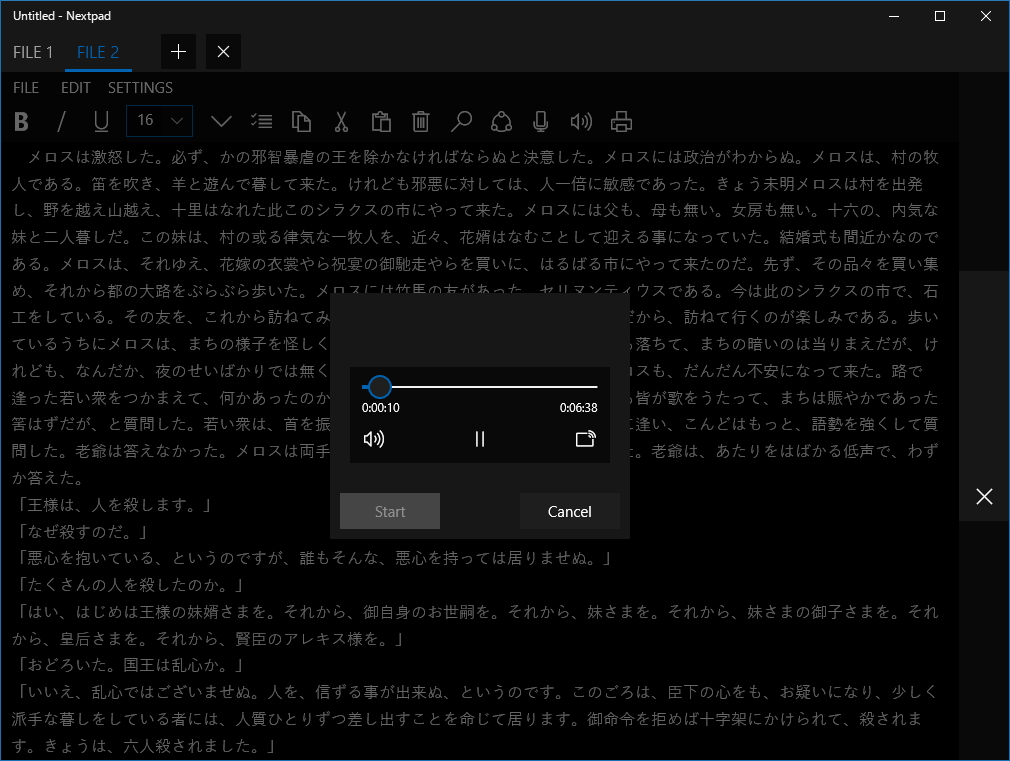Activate read-aloud with the speaker icon

coord(581,121)
